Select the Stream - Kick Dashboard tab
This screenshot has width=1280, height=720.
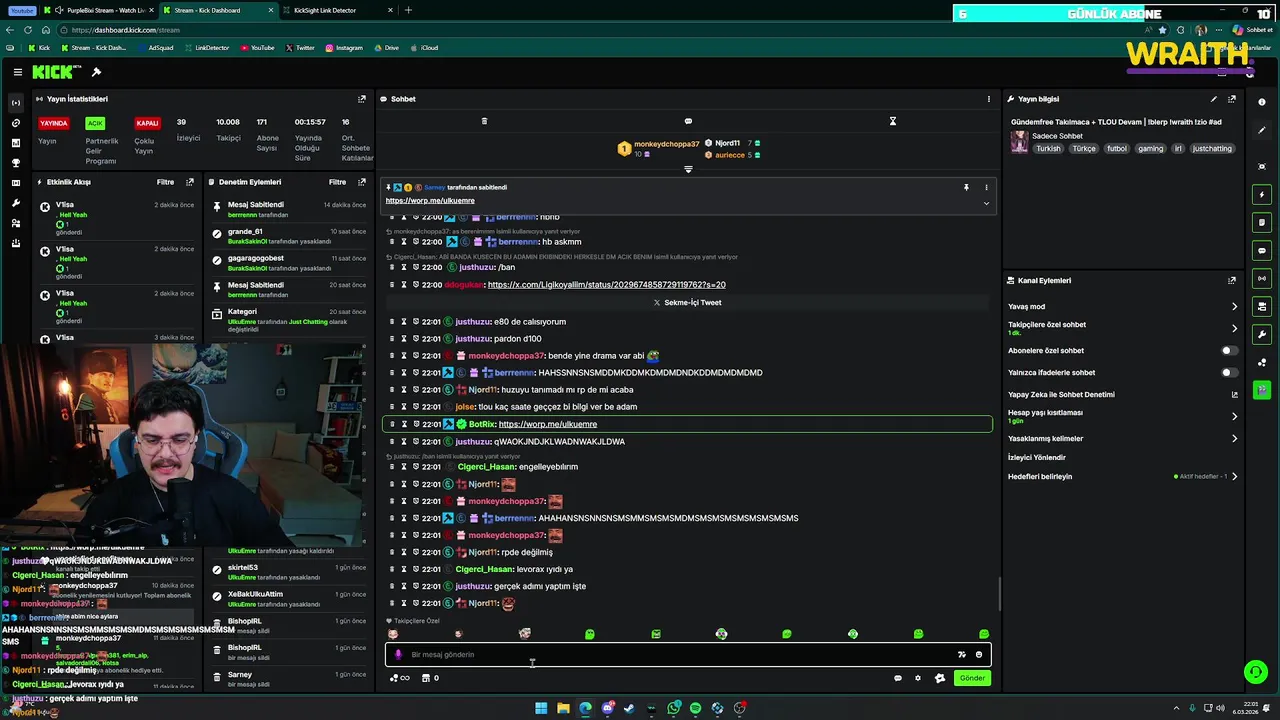(x=217, y=10)
